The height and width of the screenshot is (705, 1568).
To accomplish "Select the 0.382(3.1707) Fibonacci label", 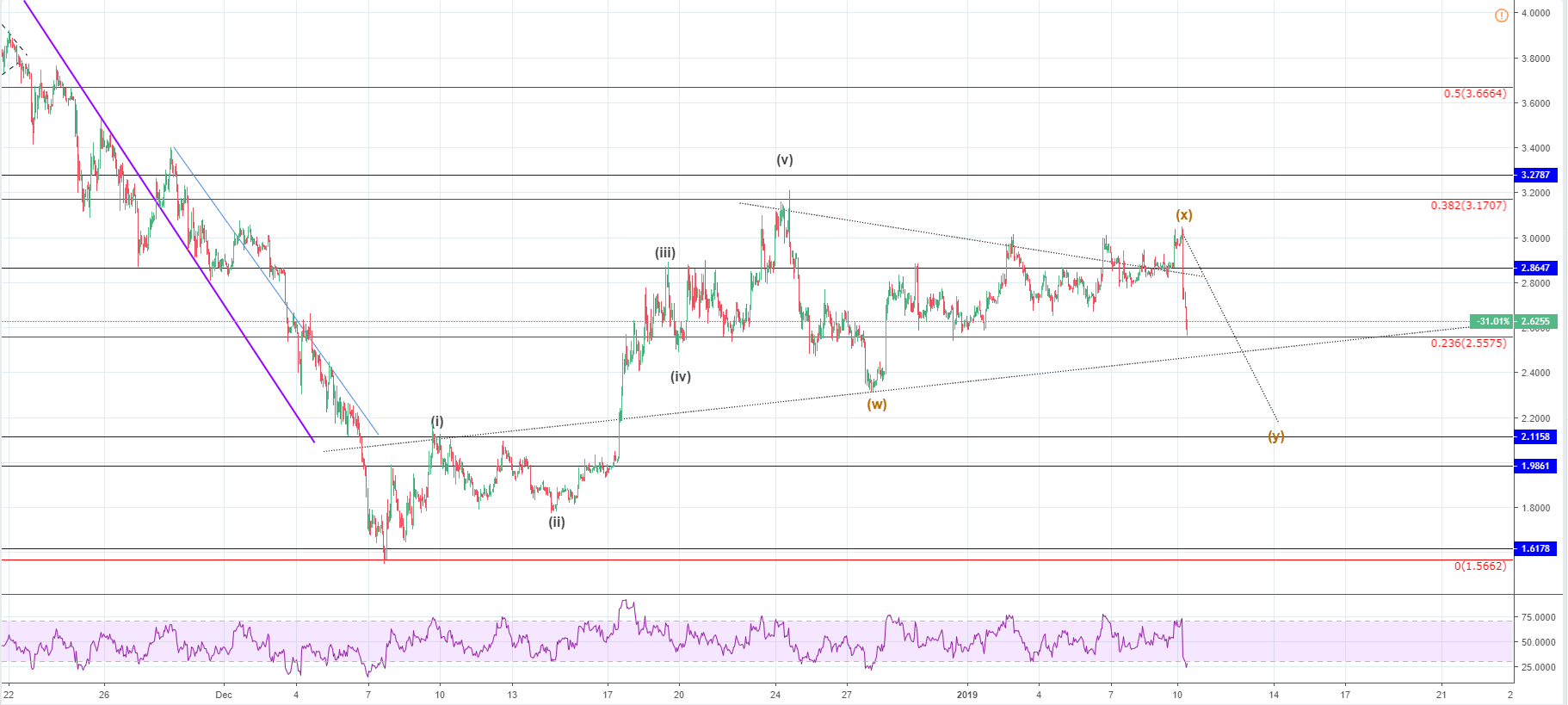I will click(1468, 206).
